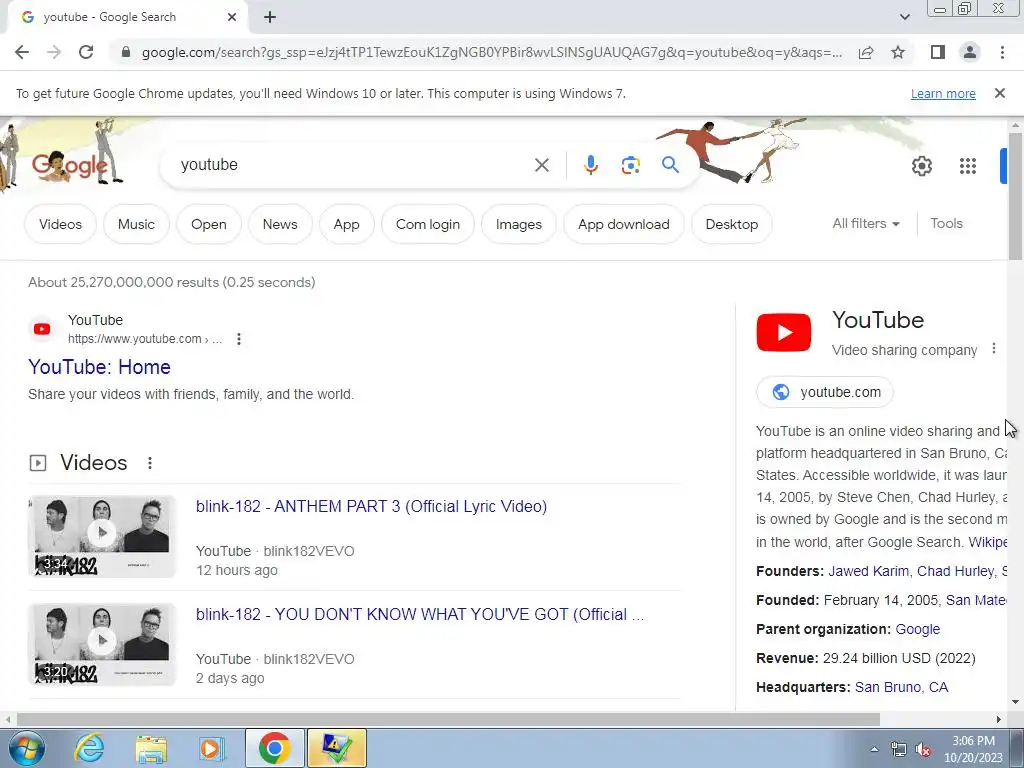The image size is (1024, 768).
Task: Click inside the 'youtube' search field
Action: point(353,165)
